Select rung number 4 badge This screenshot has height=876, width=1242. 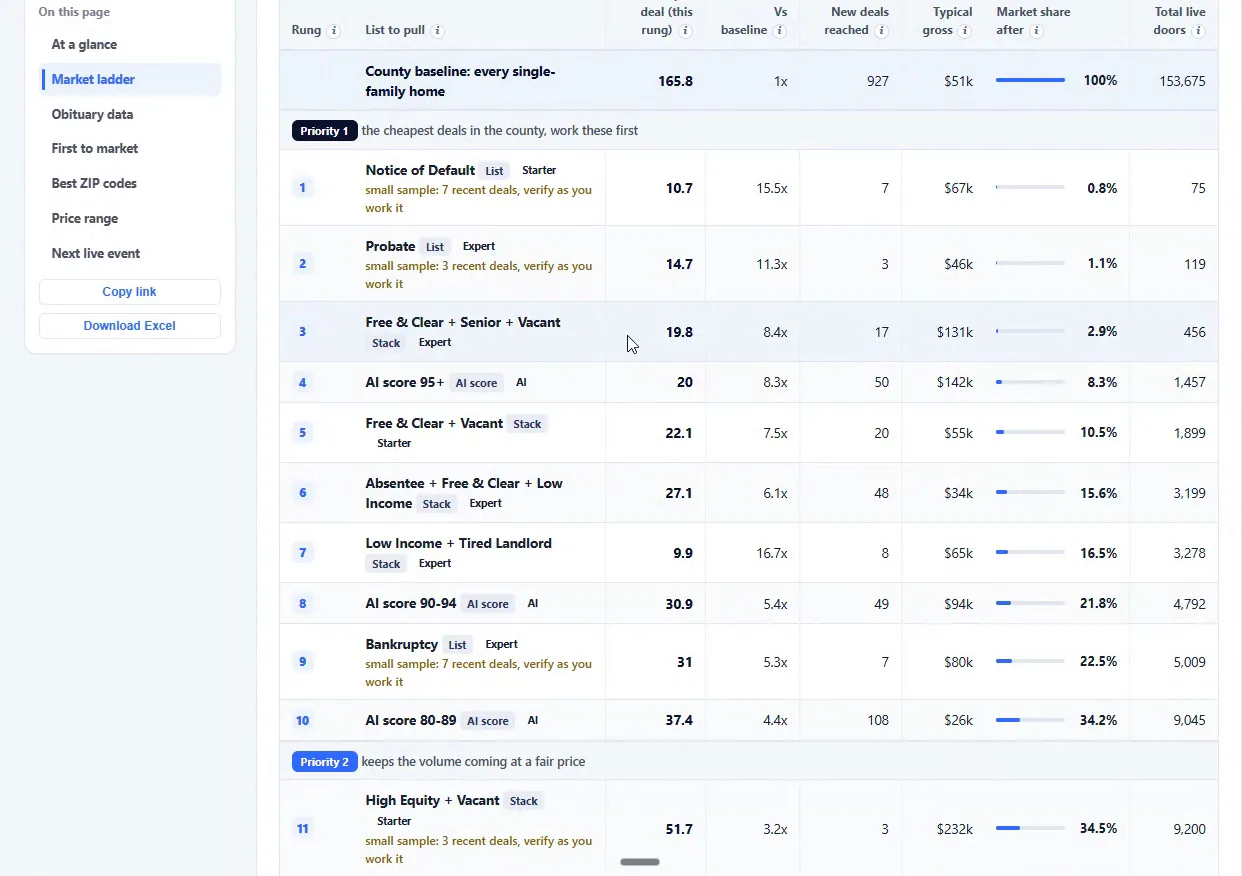(302, 383)
